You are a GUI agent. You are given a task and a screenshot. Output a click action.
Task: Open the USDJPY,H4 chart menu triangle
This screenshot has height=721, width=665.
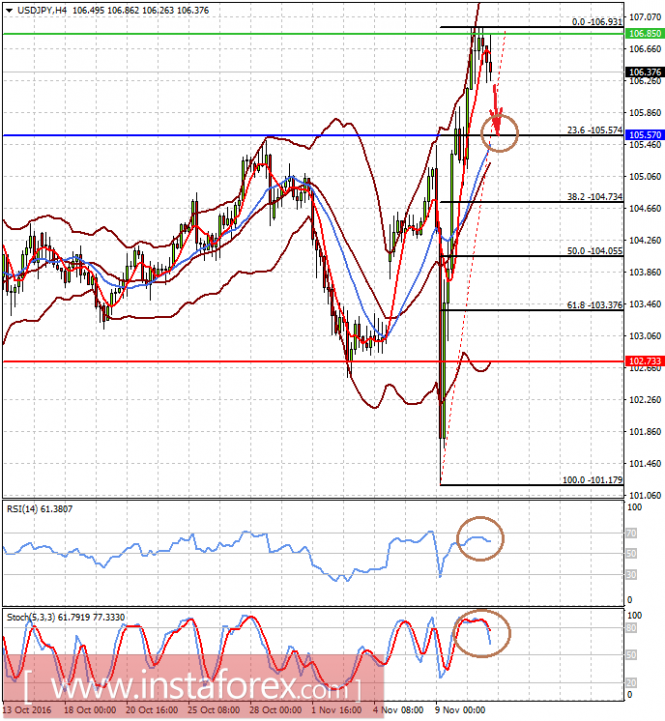tap(9, 10)
